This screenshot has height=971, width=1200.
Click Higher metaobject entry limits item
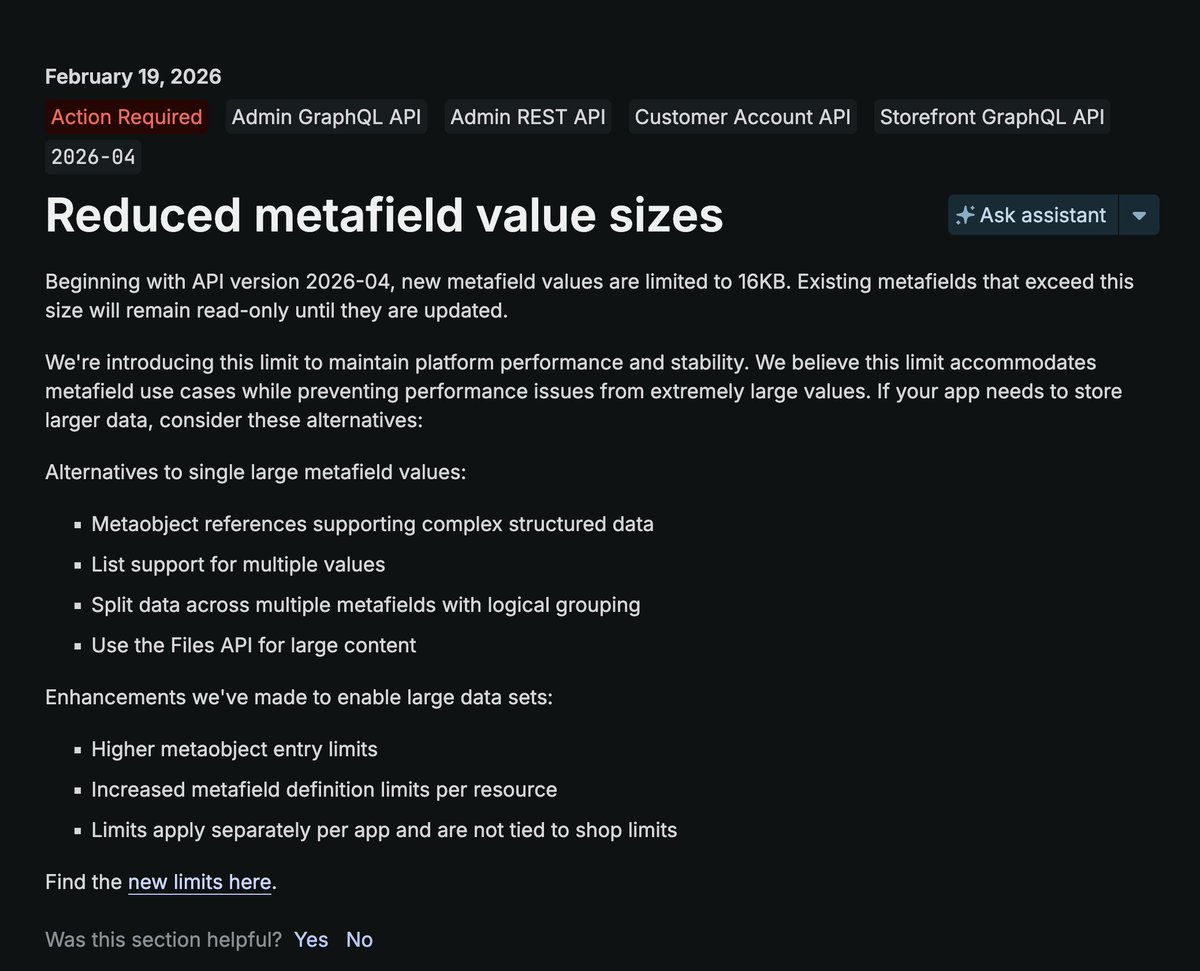point(234,749)
